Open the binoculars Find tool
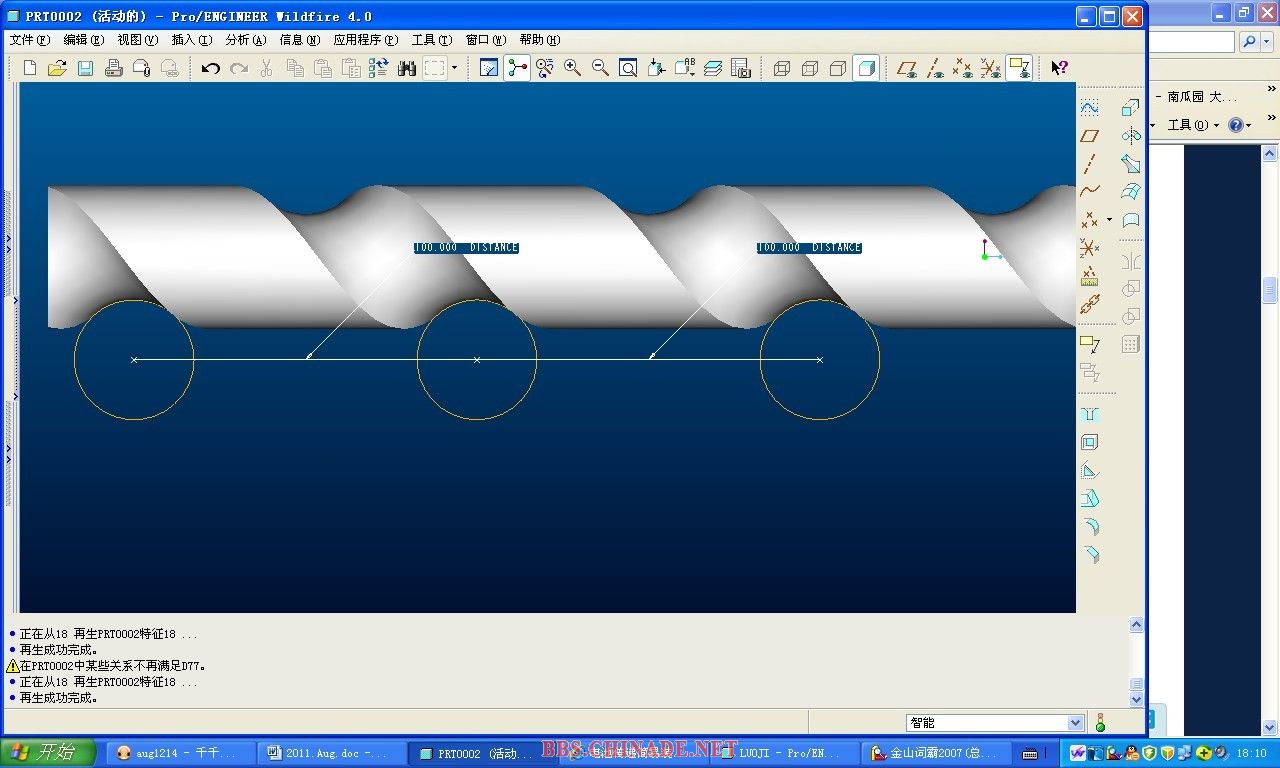 [x=406, y=68]
